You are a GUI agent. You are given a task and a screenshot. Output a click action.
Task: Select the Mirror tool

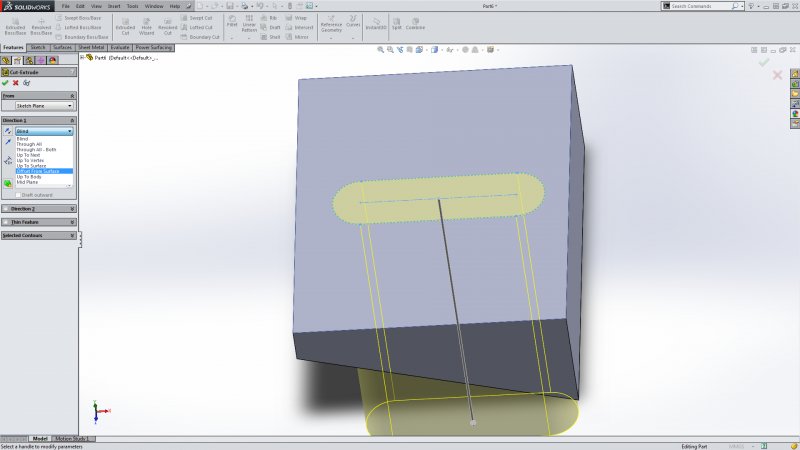pos(297,37)
